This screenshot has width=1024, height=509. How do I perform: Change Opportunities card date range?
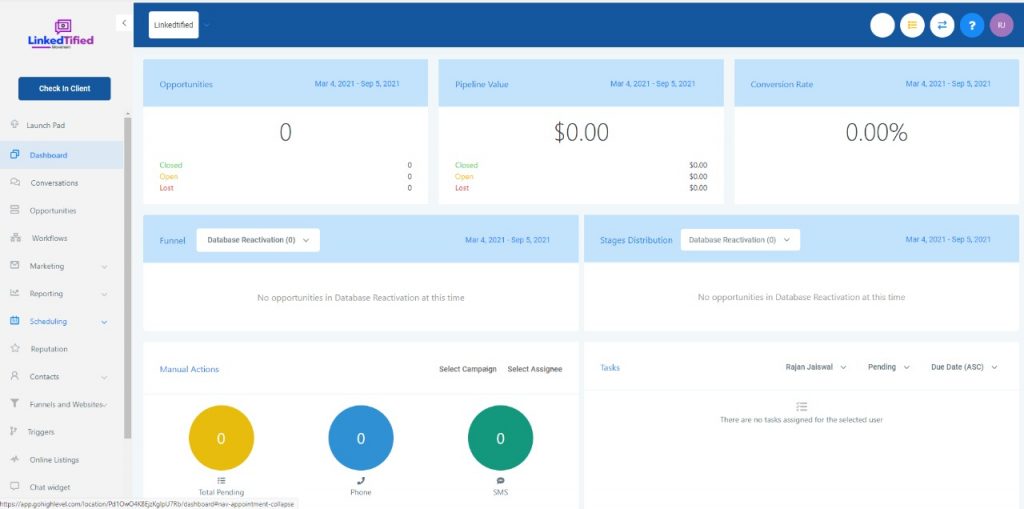tap(357, 84)
